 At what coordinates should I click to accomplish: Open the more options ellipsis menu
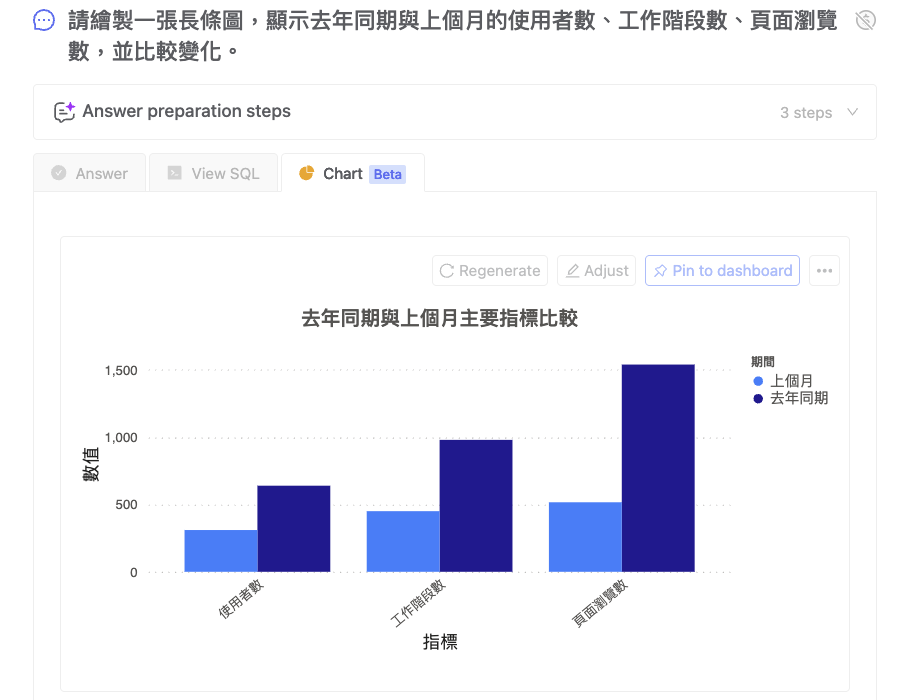824,270
